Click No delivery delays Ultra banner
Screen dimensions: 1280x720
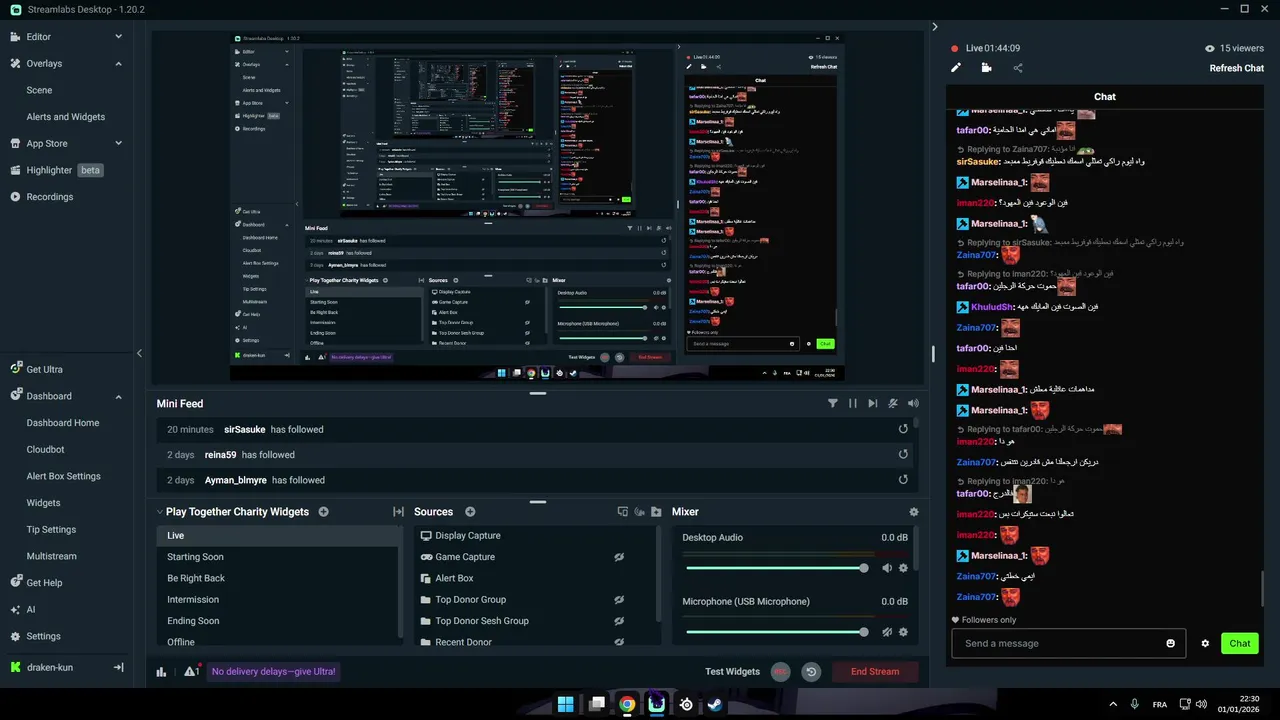(274, 672)
